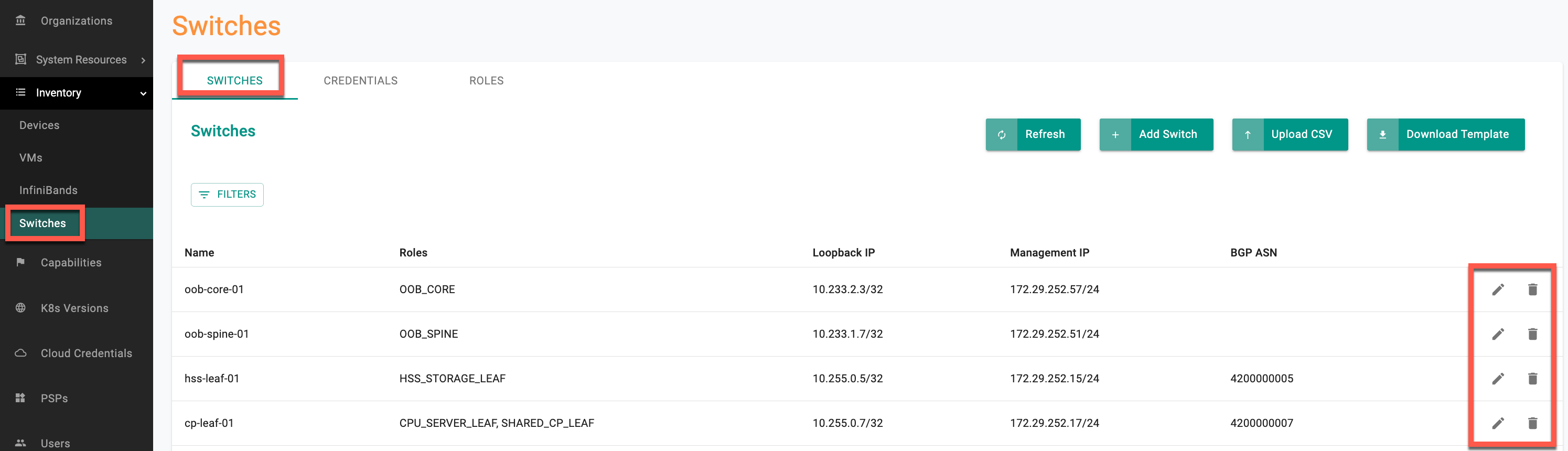The image size is (1568, 451).
Task: Click the up-arrow icon on Upload CSV button
Action: [x=1248, y=134]
